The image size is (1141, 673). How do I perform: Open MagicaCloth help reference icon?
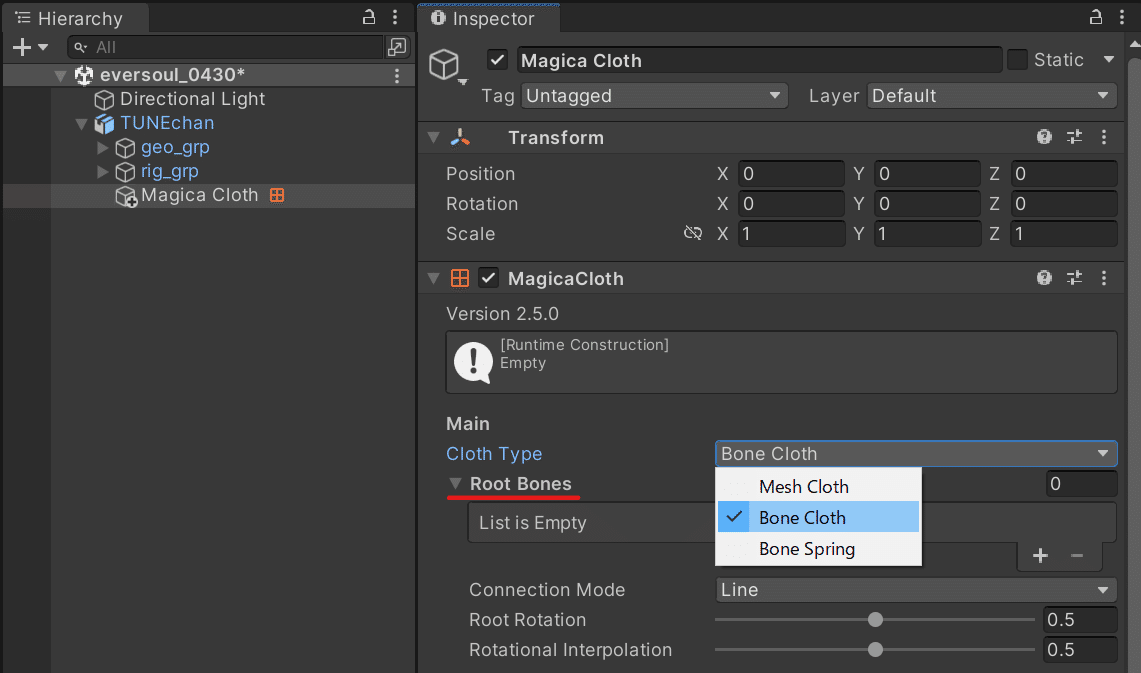pyautogui.click(x=1044, y=277)
